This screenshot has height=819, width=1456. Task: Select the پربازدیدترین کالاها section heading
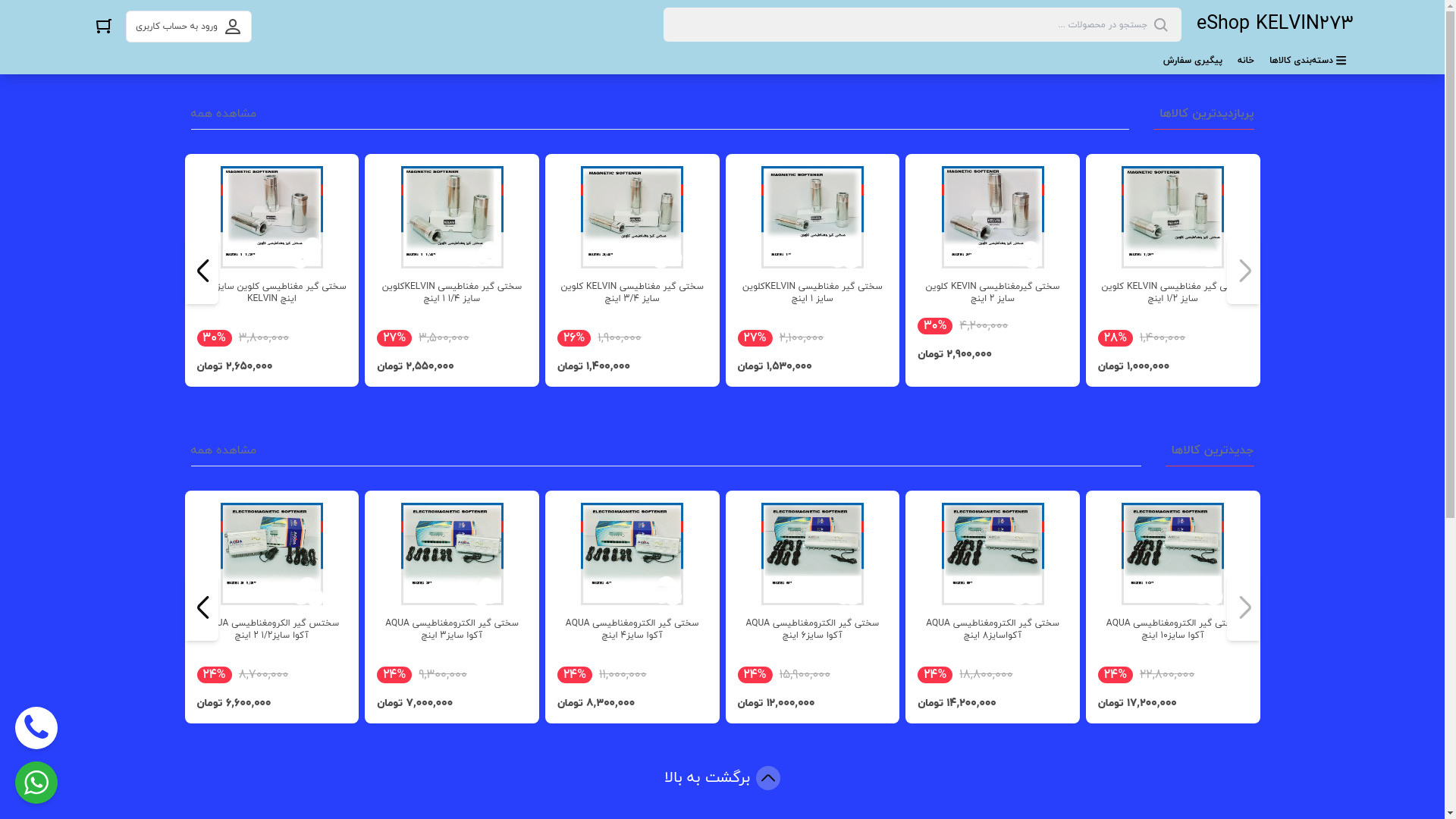pyautogui.click(x=1207, y=114)
